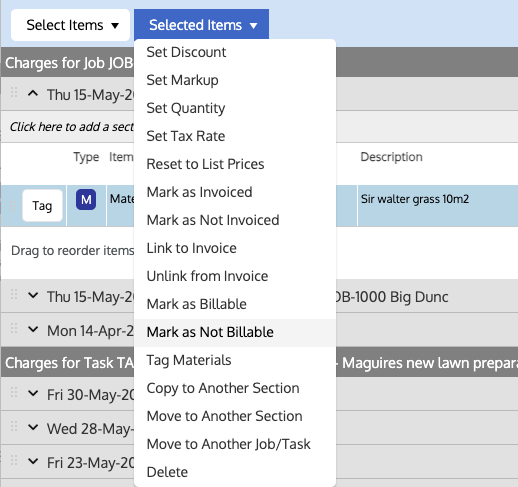Collapse the expanded Thu 15-May section
The image size is (518, 487).
(x=33, y=94)
